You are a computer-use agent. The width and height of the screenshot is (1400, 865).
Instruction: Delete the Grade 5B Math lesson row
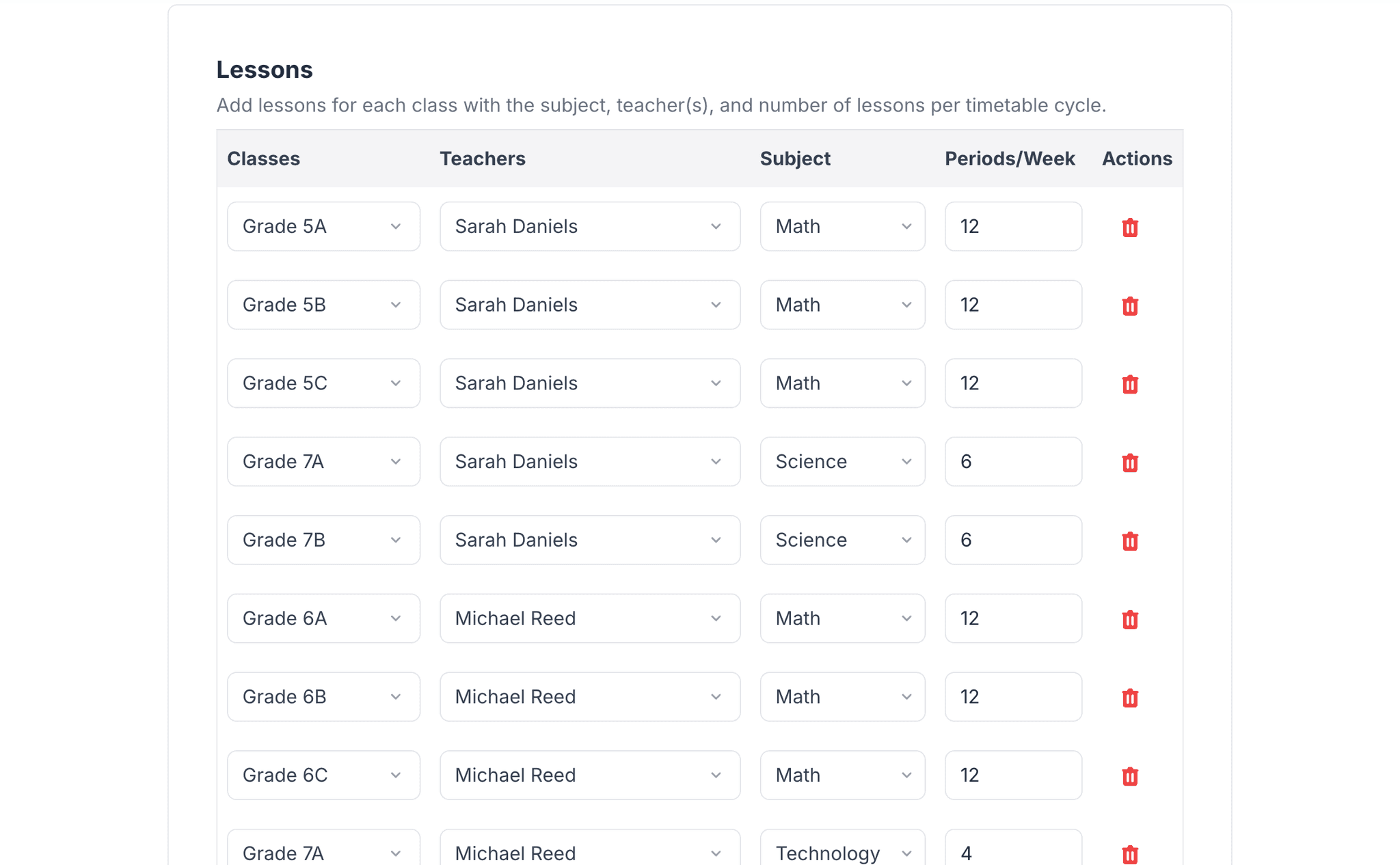pyautogui.click(x=1129, y=305)
